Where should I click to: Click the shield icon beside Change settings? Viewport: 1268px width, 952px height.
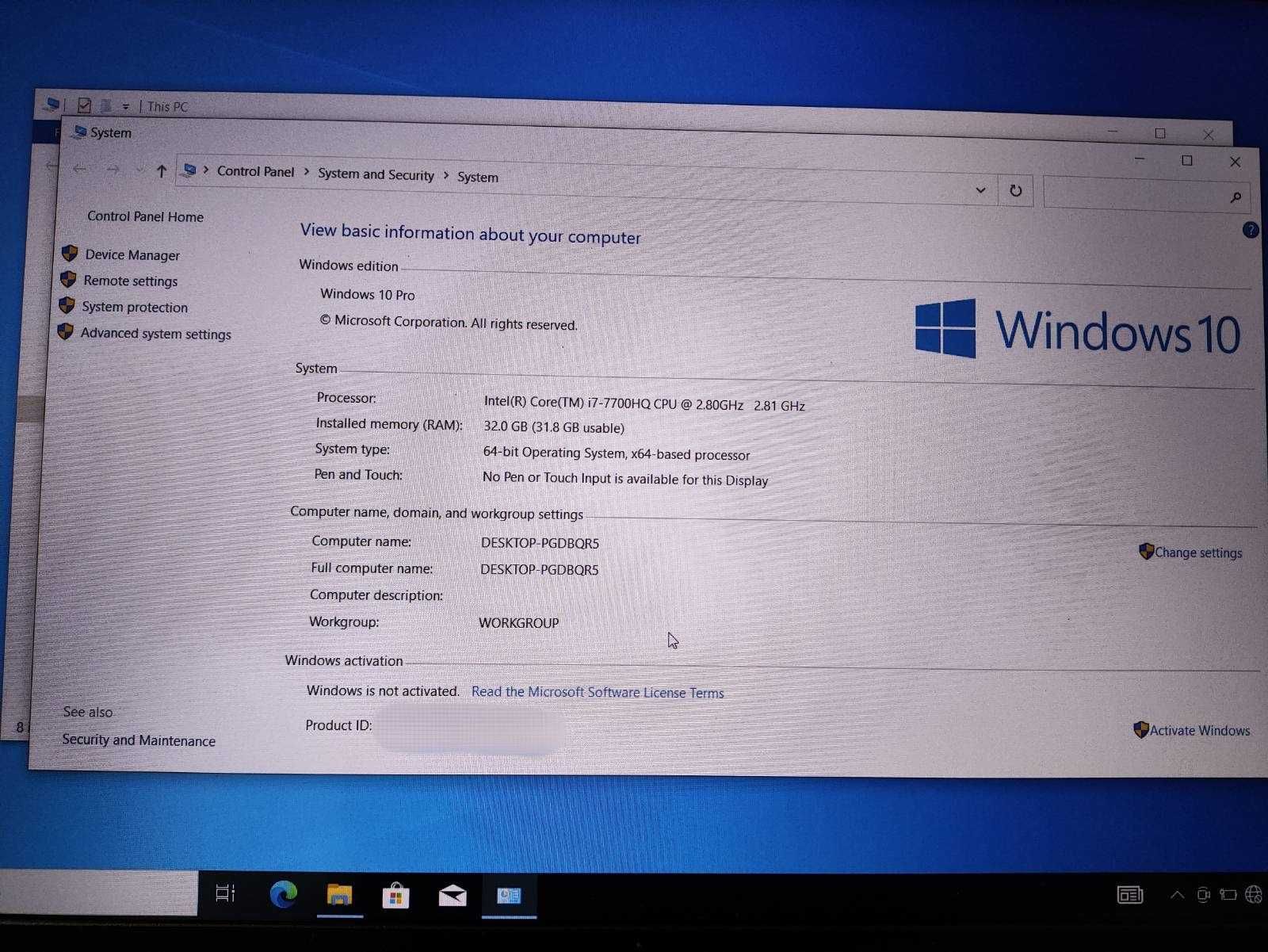click(x=1146, y=551)
